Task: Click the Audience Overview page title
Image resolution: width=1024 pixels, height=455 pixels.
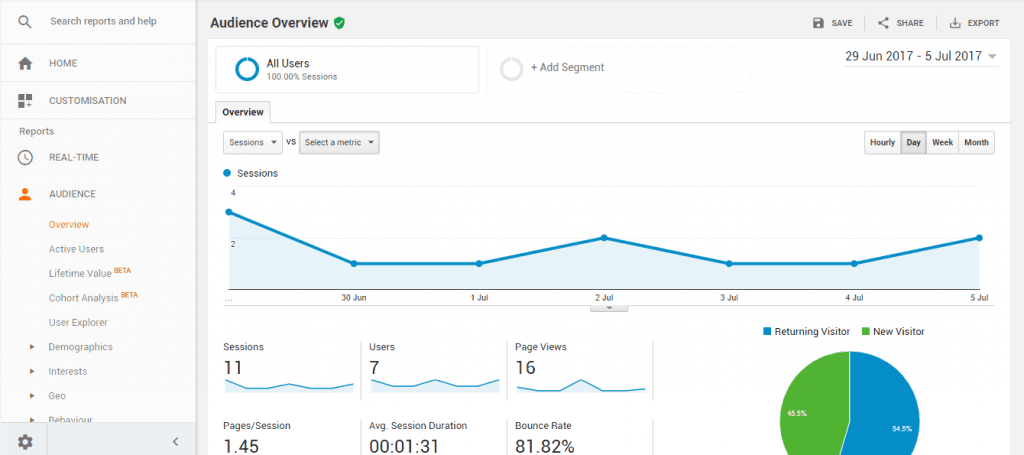Action: [269, 23]
